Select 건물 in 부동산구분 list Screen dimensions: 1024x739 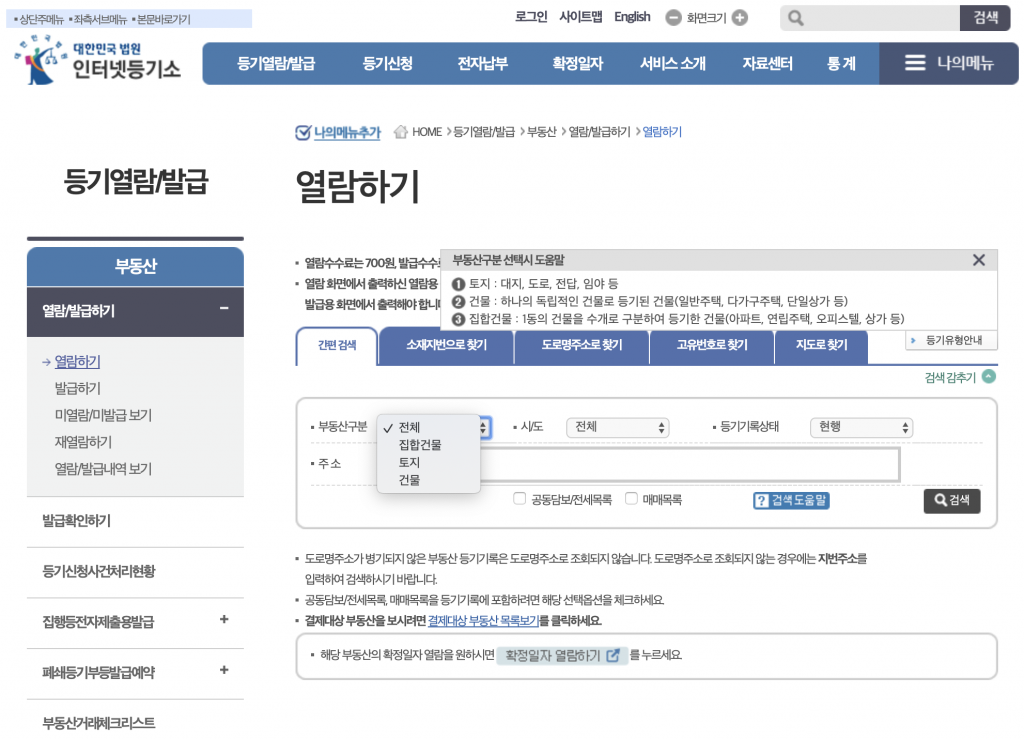(428, 480)
